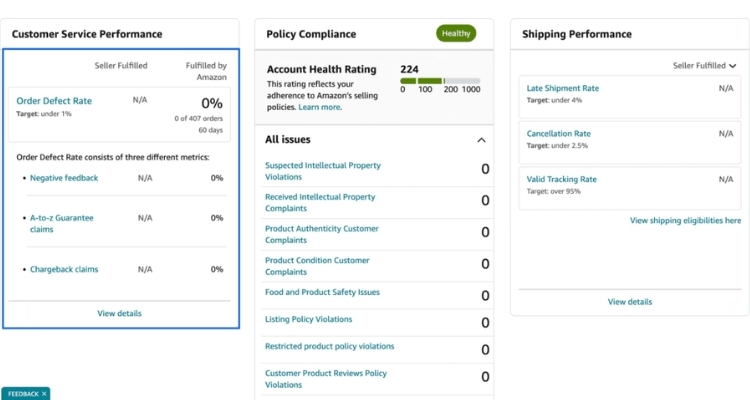This screenshot has height=400, width=750.
Task: Open Received Intellectual Property Complaints
Action: click(320, 202)
